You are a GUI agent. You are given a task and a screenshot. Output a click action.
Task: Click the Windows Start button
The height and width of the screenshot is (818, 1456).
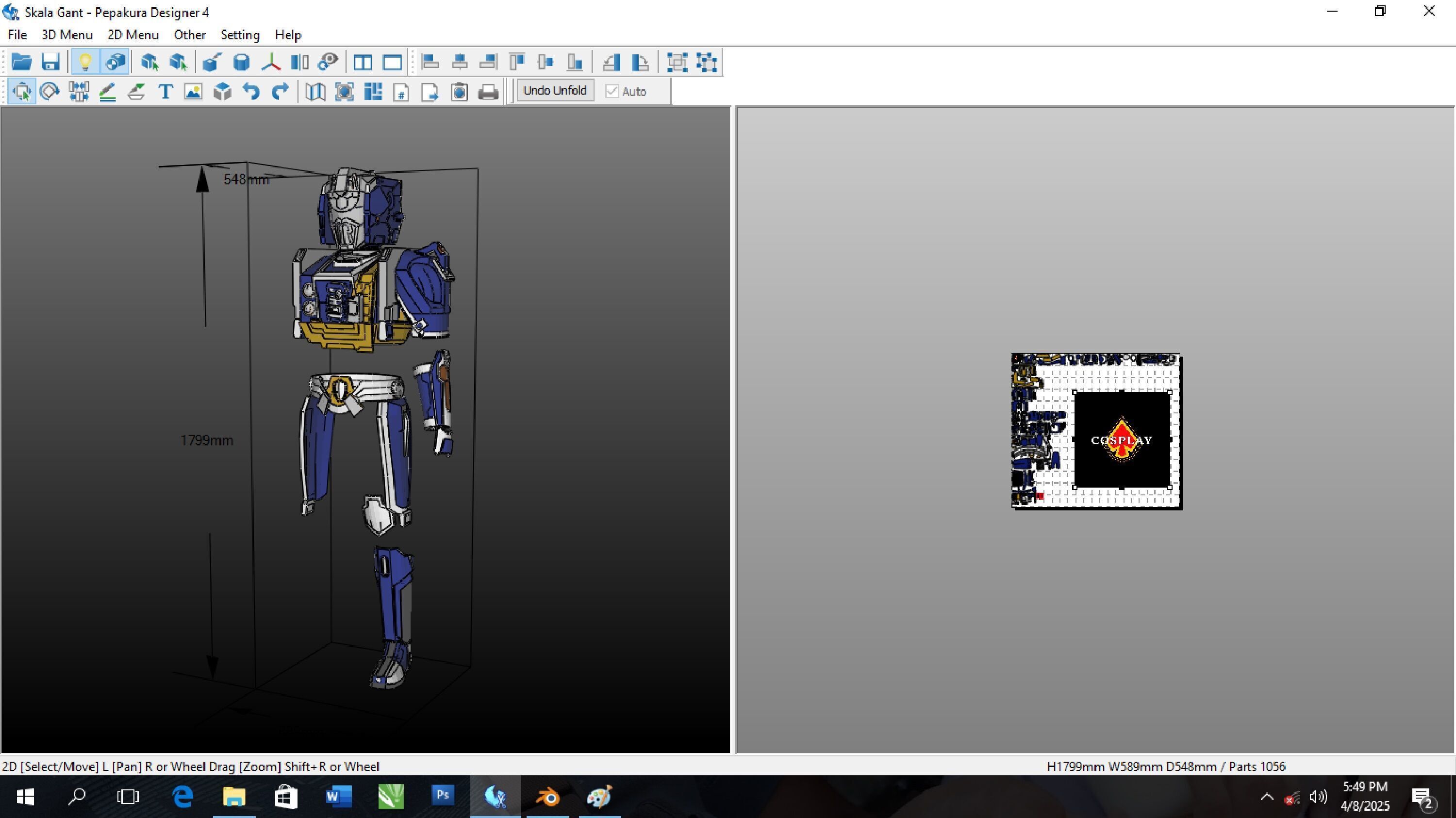[x=25, y=797]
